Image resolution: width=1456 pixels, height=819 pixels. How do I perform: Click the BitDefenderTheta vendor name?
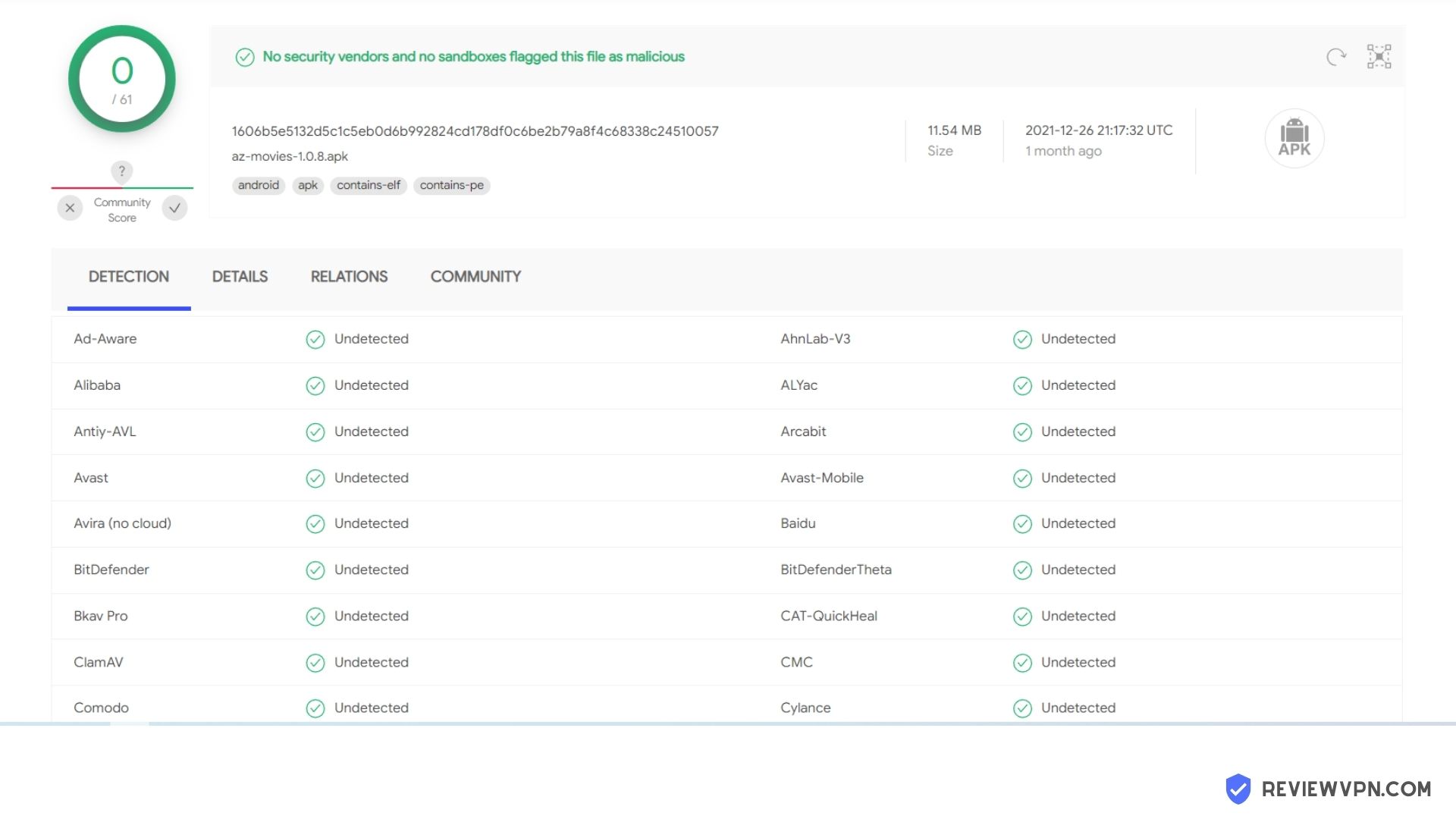pos(836,570)
